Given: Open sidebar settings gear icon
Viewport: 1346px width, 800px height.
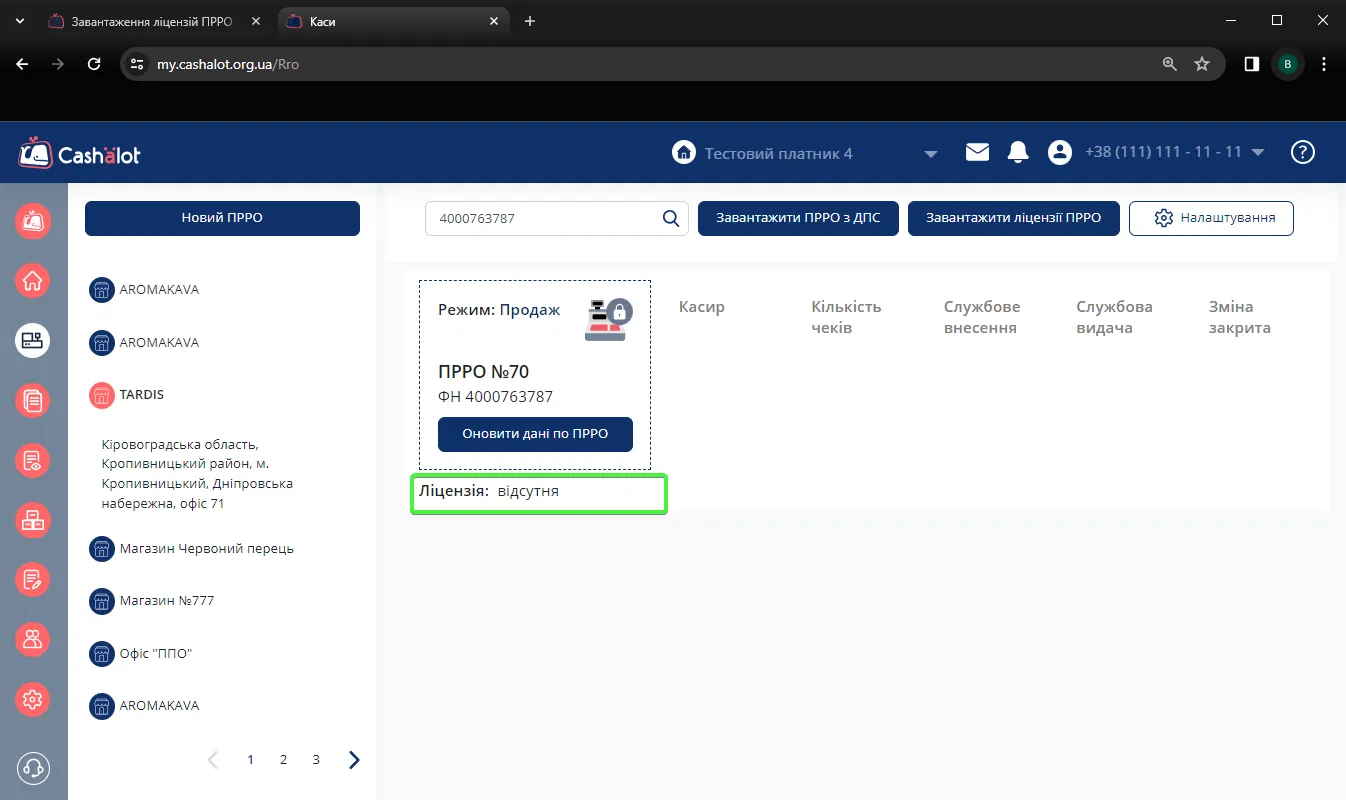Looking at the screenshot, I should click(33, 699).
